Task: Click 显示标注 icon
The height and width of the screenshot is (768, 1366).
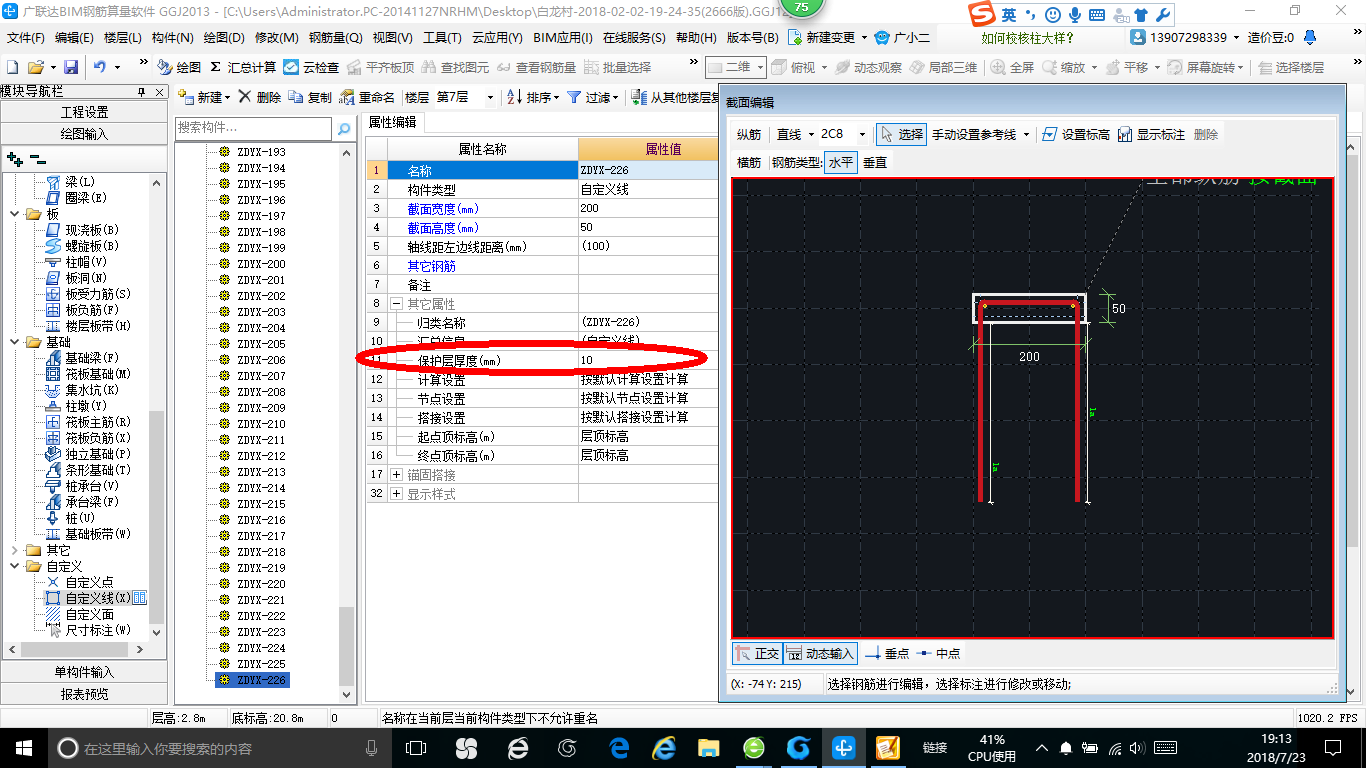Action: [x=1125, y=134]
